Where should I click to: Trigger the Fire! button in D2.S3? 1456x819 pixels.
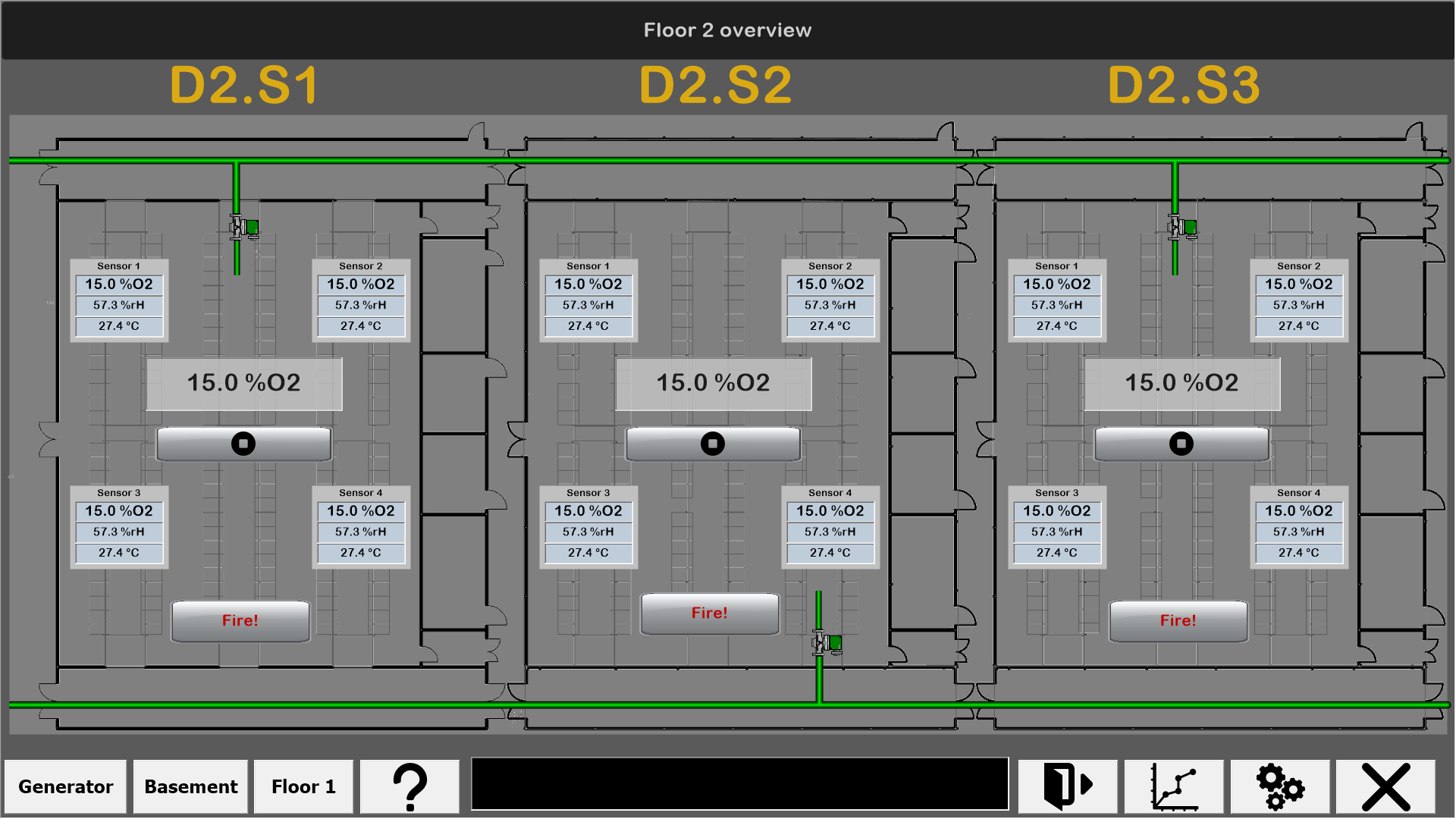click(1178, 621)
